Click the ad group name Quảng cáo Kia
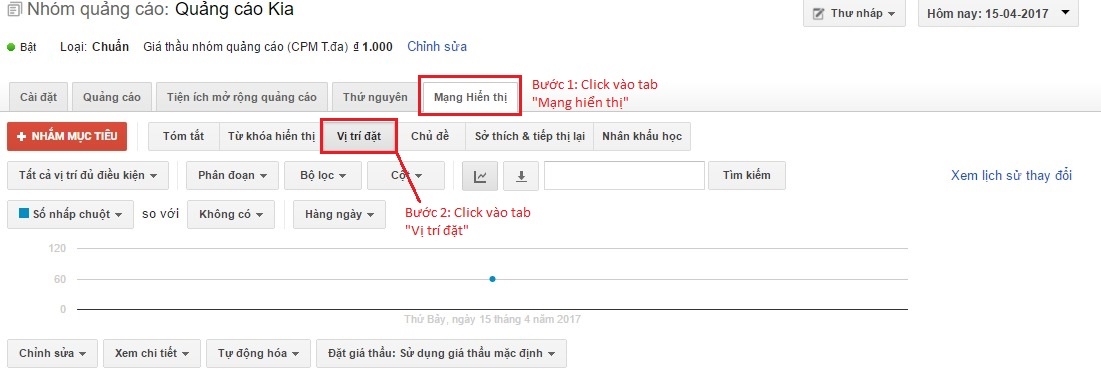Image resolution: width=1101 pixels, height=373 pixels. pyautogui.click(x=234, y=10)
